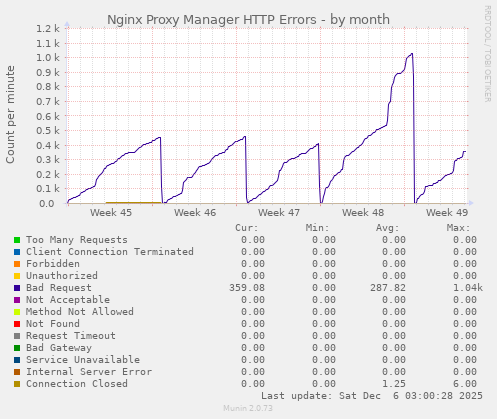
Task: Click the Week 48 axis label
Action: [363, 213]
